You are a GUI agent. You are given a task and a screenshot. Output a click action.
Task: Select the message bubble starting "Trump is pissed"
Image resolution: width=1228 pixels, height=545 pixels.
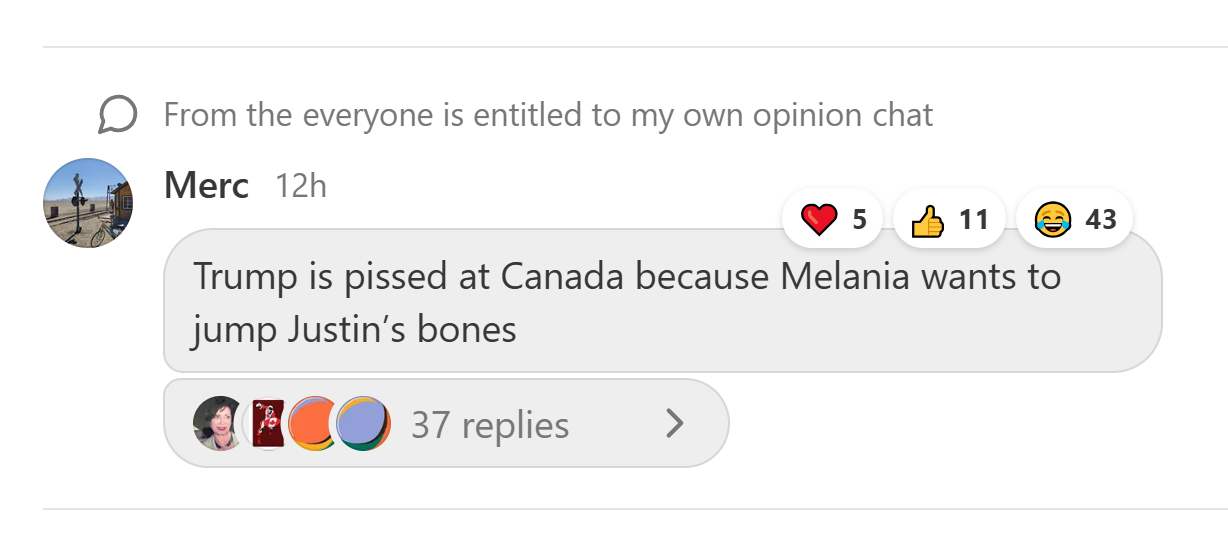tap(662, 301)
